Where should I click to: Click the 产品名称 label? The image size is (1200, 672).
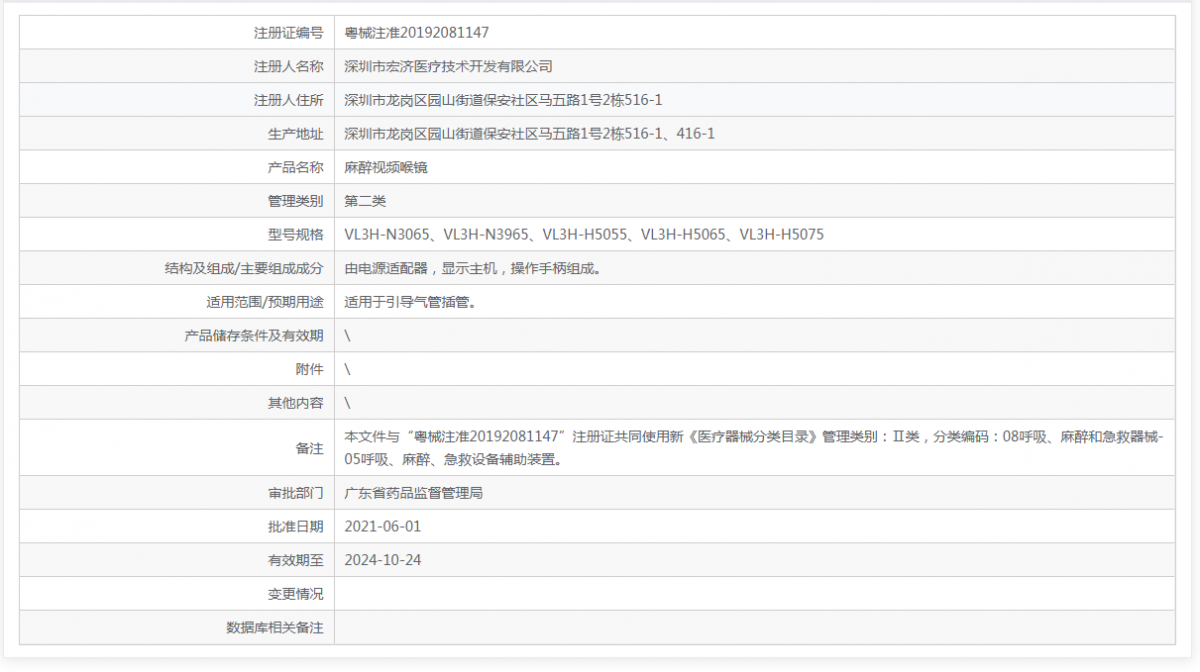pyautogui.click(x=296, y=168)
